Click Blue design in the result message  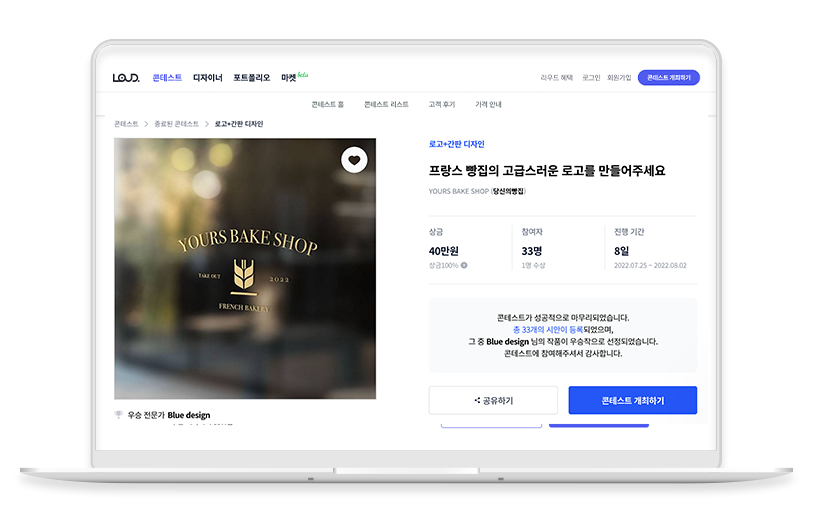coord(507,342)
